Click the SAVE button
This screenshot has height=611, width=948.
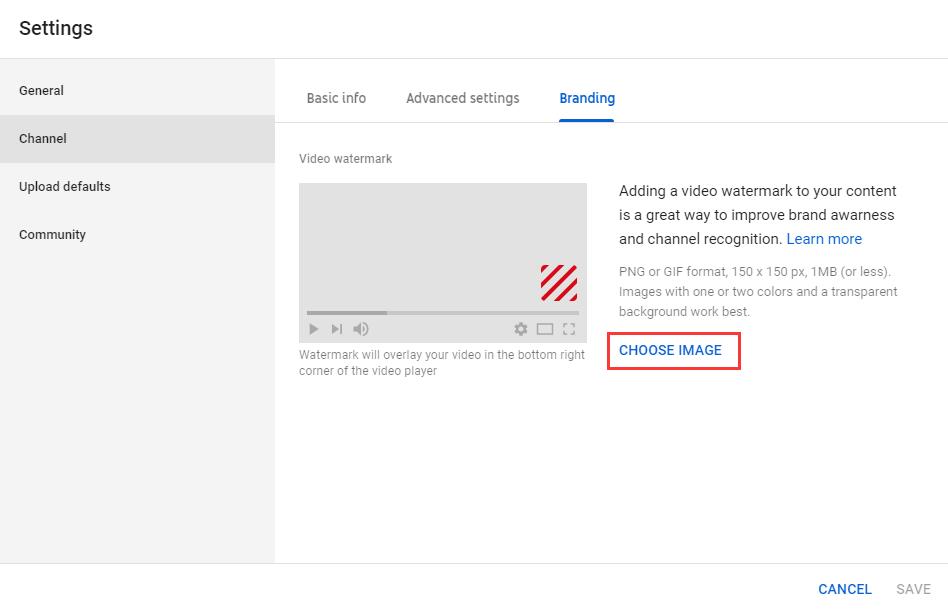(x=913, y=589)
